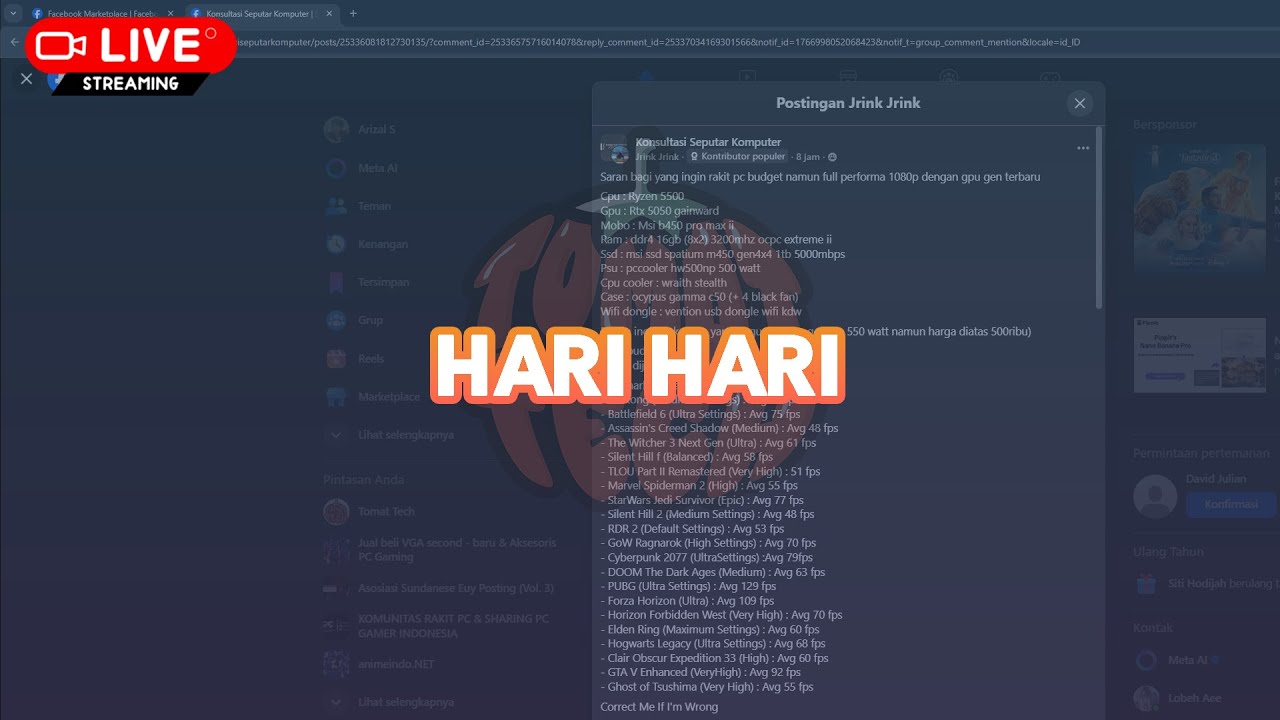Click the Bersponsor heading

tap(1165, 125)
